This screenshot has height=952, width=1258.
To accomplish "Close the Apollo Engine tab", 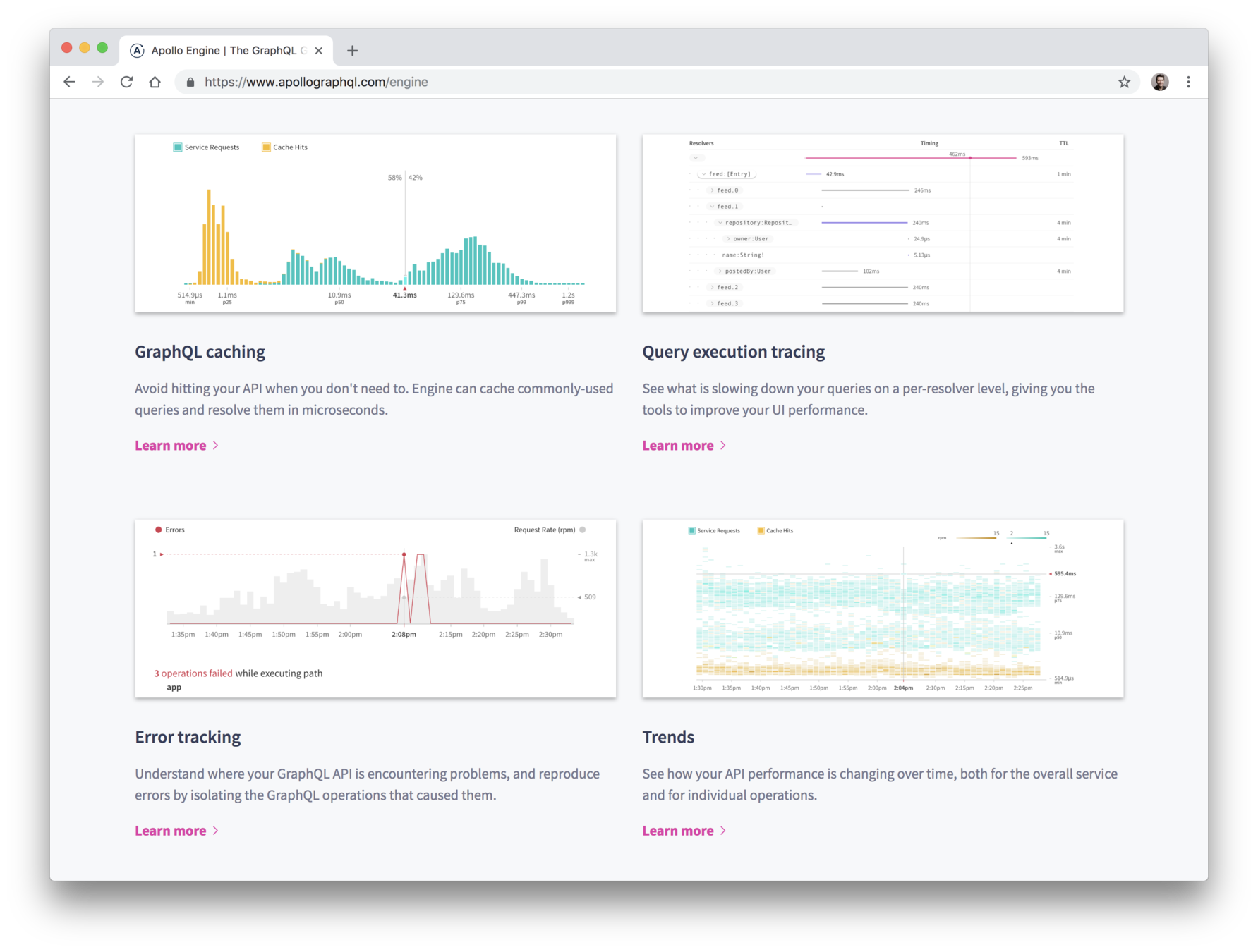I will tap(319, 51).
